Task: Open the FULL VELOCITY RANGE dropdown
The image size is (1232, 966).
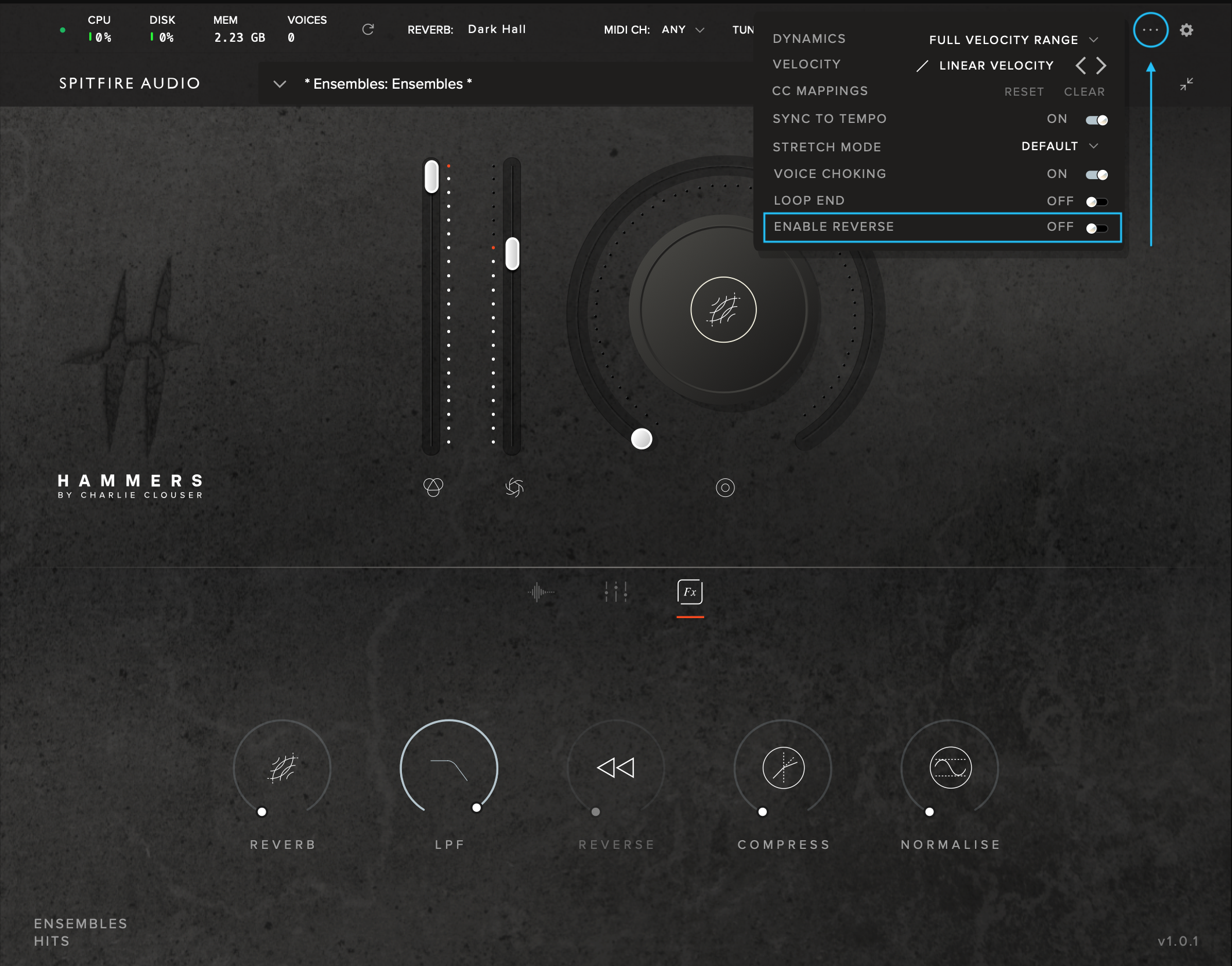Action: pos(1013,40)
